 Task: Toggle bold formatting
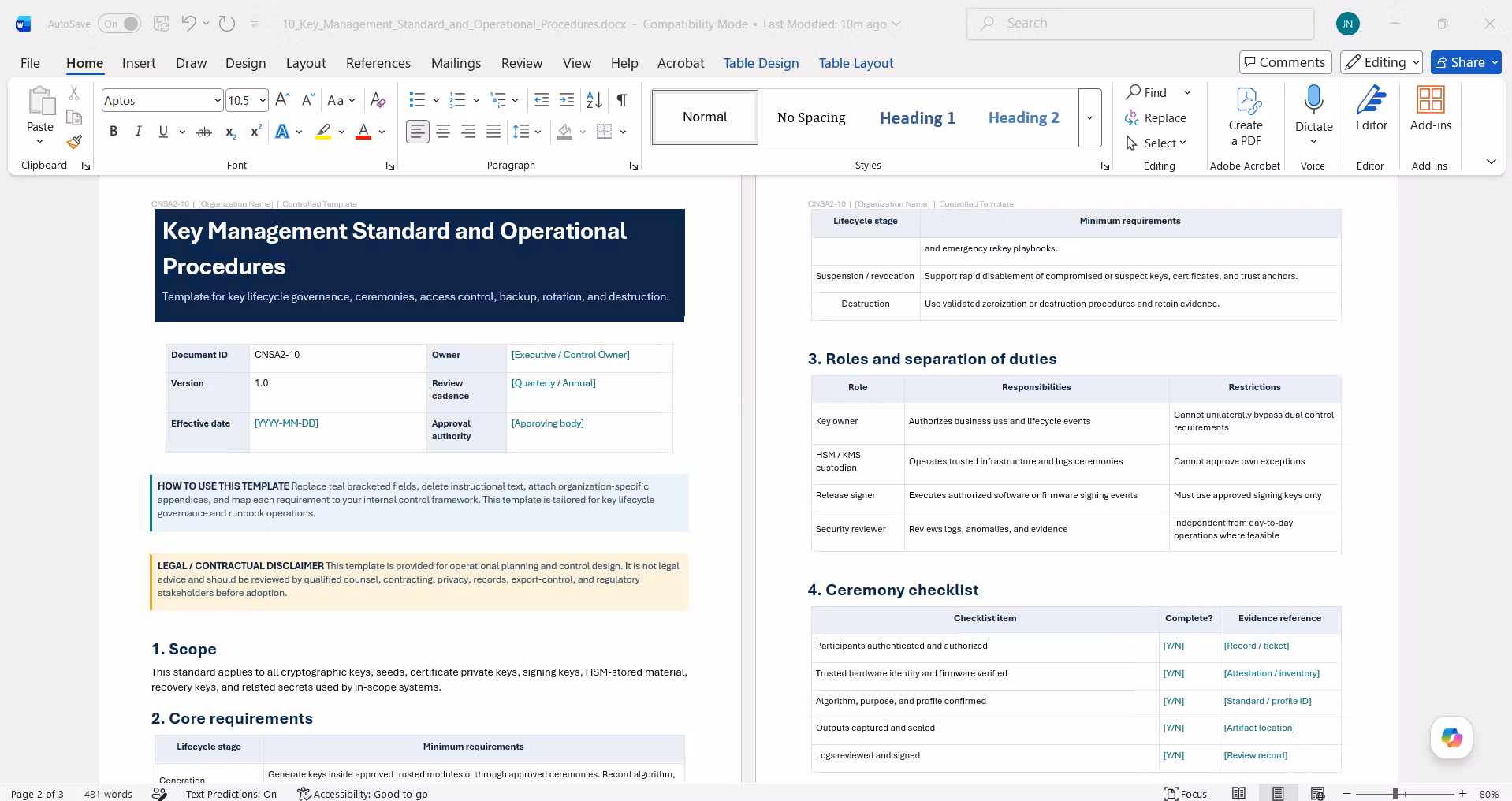(114, 132)
